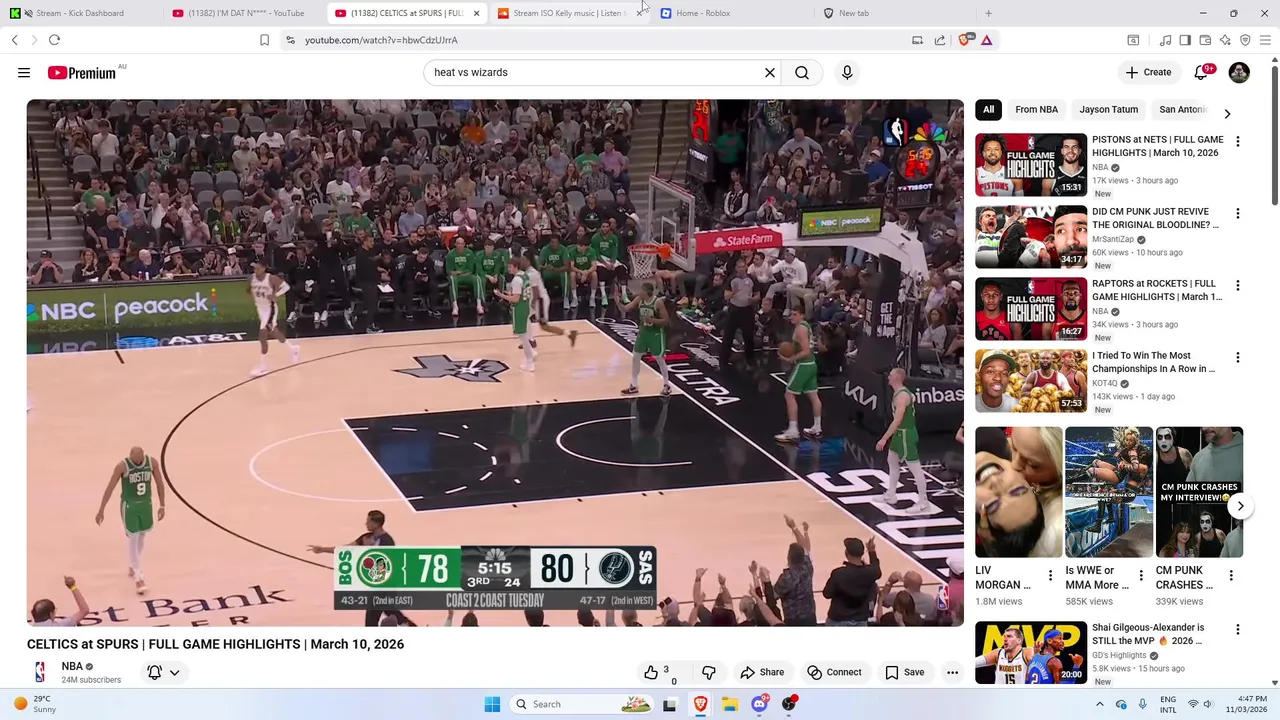Open the Brave Wallet icon
Viewport: 1280px width, 720px height.
pyautogui.click(x=1205, y=40)
